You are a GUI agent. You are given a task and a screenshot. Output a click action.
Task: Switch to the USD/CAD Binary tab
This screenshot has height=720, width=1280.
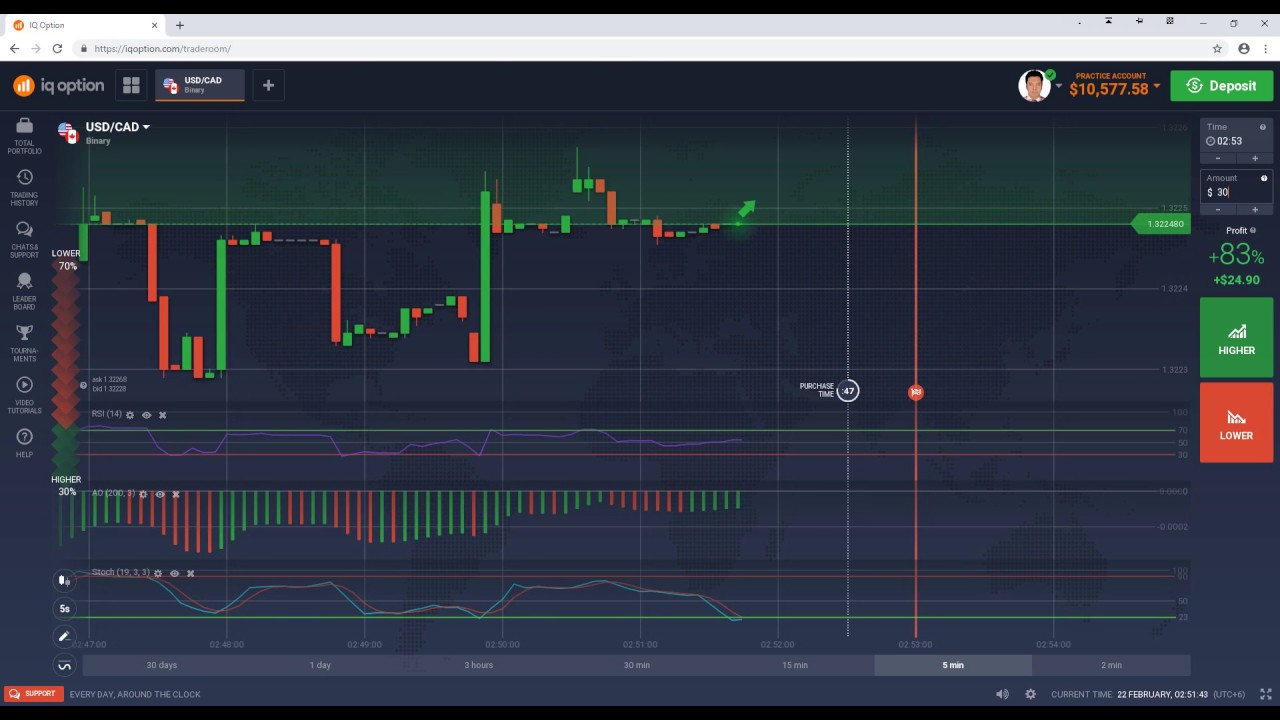[x=200, y=85]
